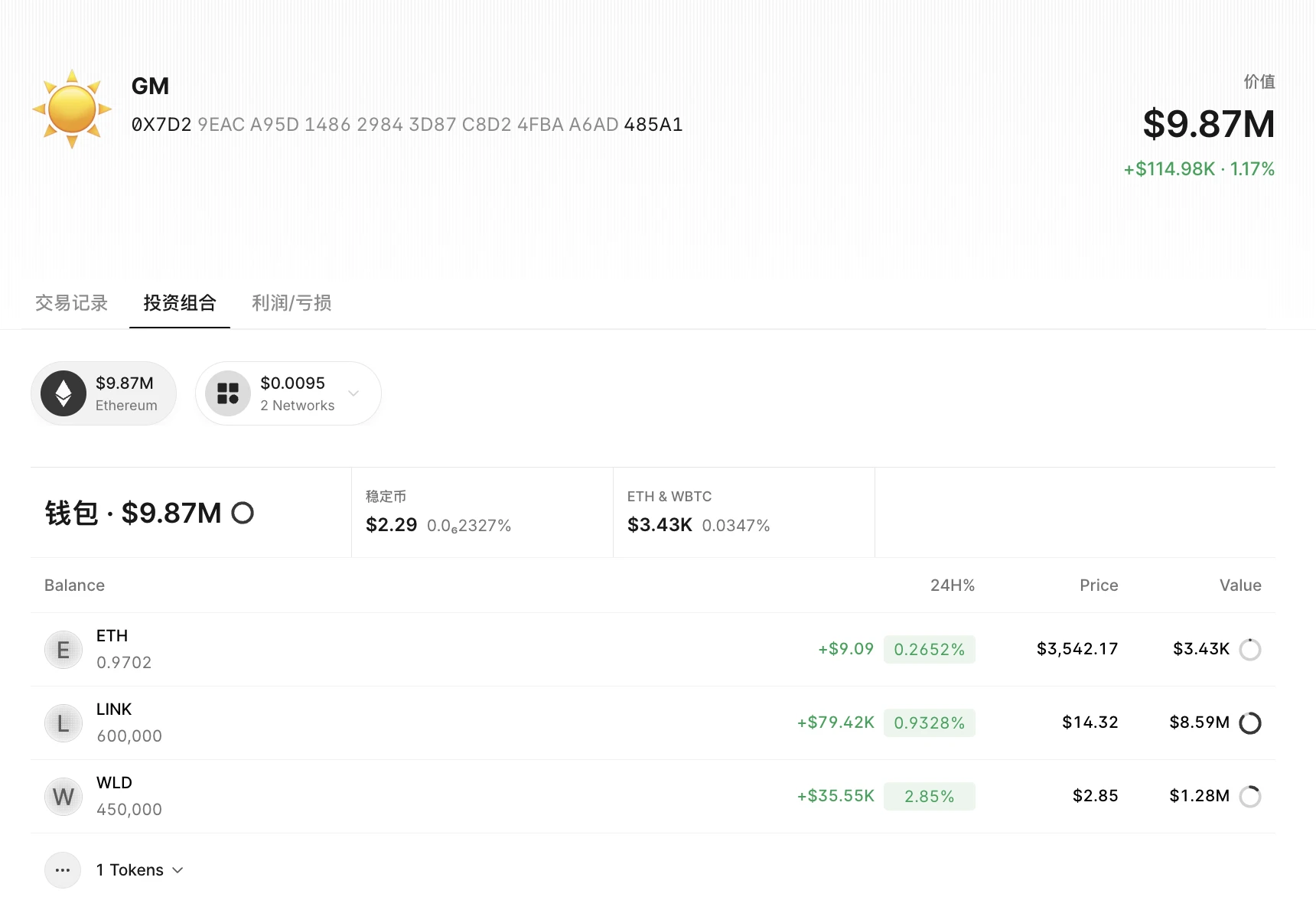The image size is (1316, 923).
Task: Expand the 2 Networks dropdown chevron
Action: pyautogui.click(x=353, y=393)
